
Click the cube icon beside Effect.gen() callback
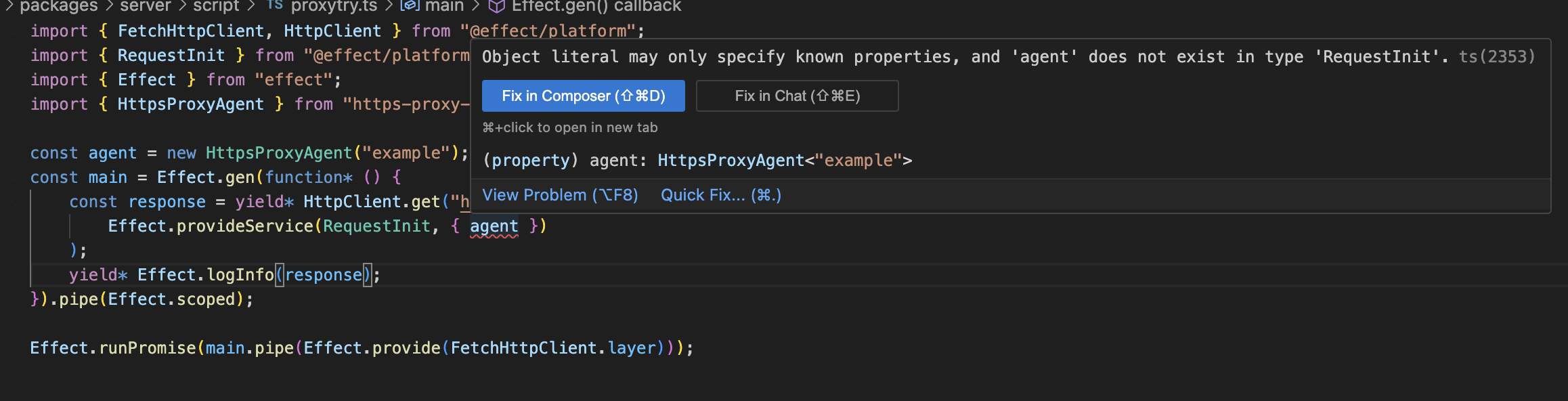point(497,7)
